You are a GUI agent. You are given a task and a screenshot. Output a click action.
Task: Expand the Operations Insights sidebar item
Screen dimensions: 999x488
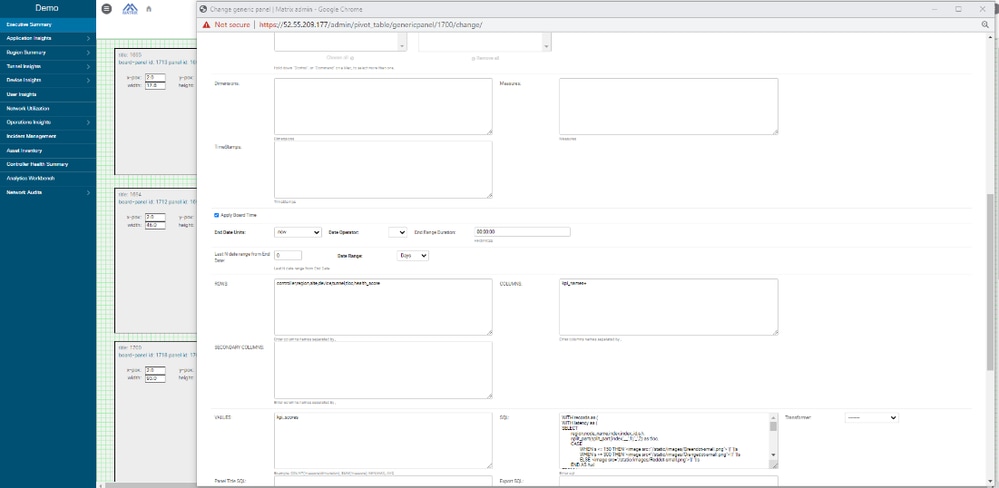click(88, 122)
